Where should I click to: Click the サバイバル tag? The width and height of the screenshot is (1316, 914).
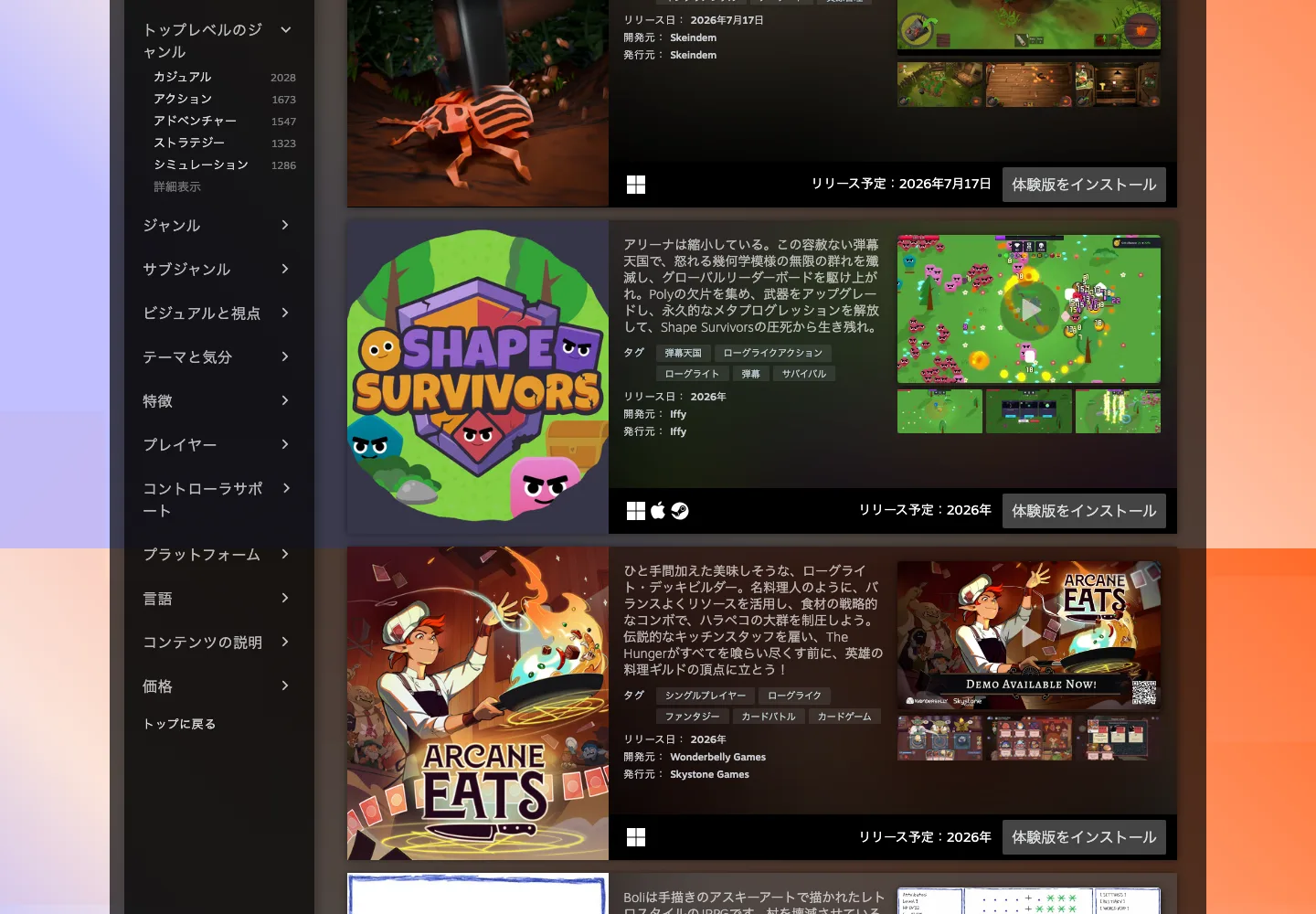[x=804, y=374]
